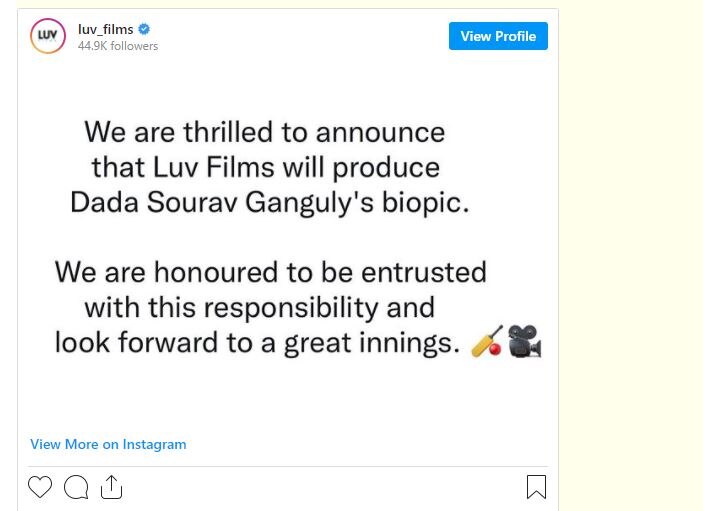Click the "look forward to a great innings" text

[x=256, y=343]
